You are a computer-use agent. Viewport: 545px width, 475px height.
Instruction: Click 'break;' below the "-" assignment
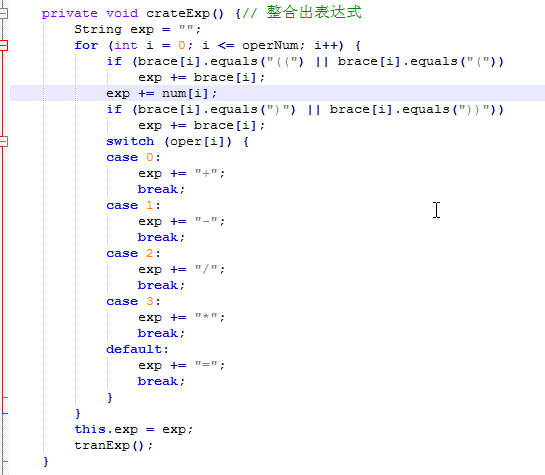tap(161, 237)
